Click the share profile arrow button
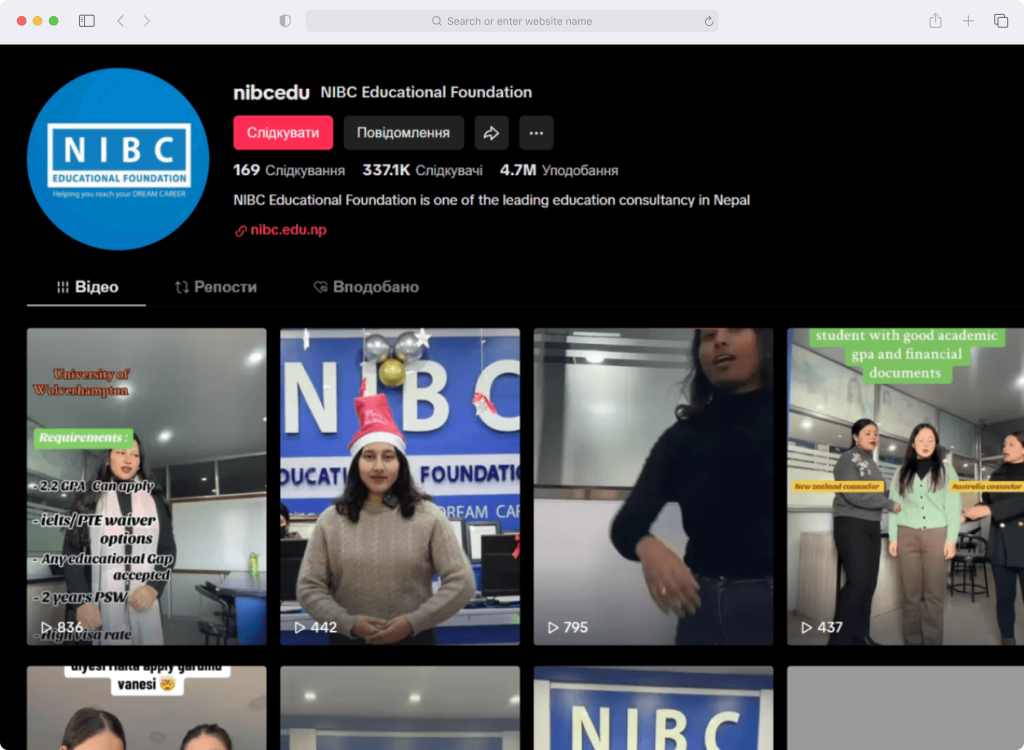The image size is (1024, 750). point(491,133)
